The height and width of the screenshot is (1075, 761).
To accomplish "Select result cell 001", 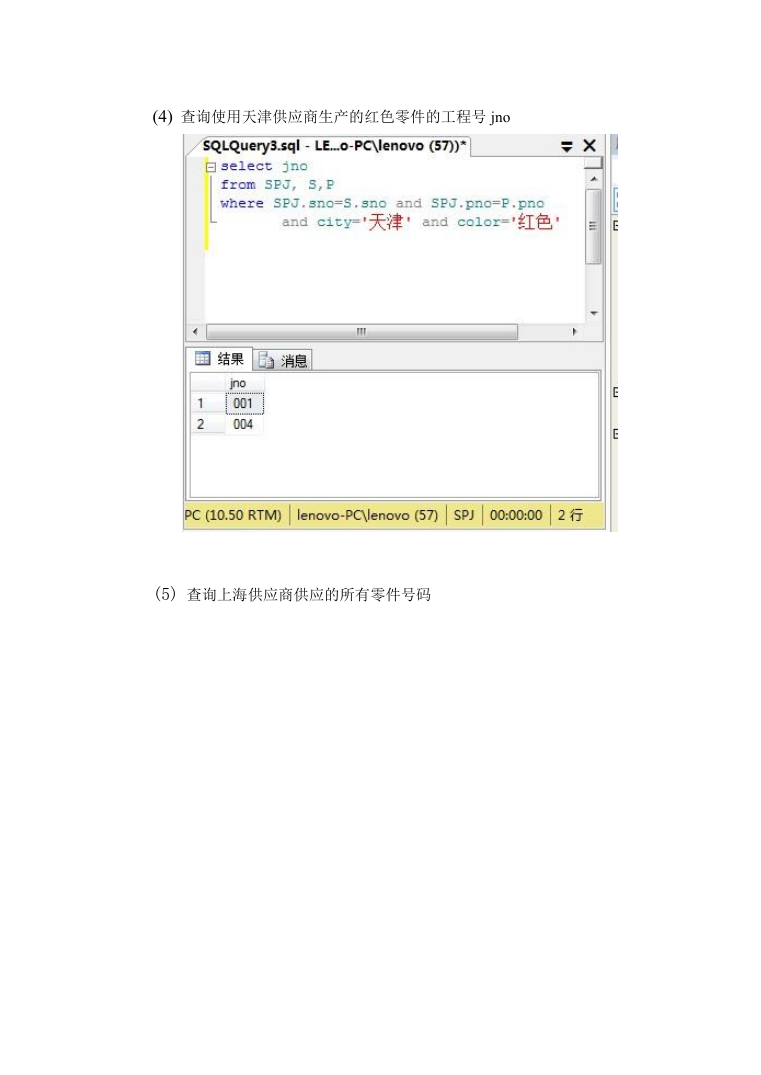I will click(245, 403).
